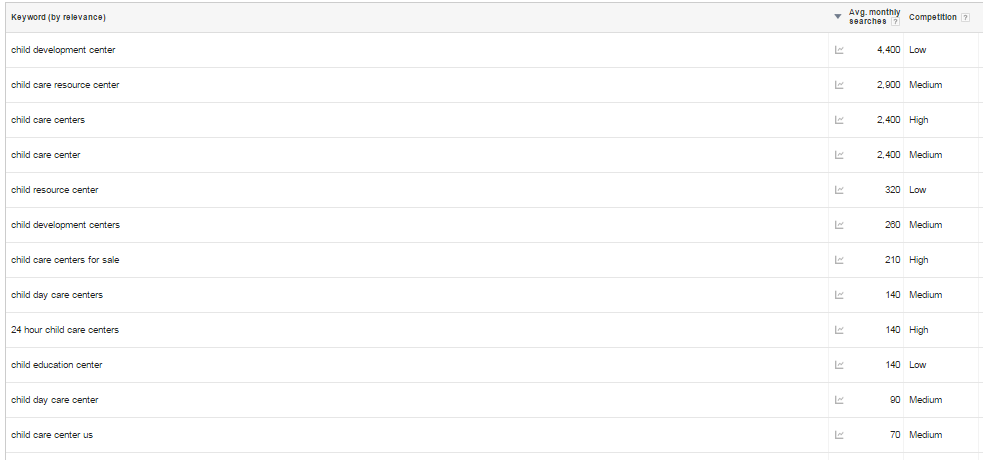Viewport: 983px width, 460px height.
Task: View trend chart icon for child resource center
Action: click(x=839, y=190)
